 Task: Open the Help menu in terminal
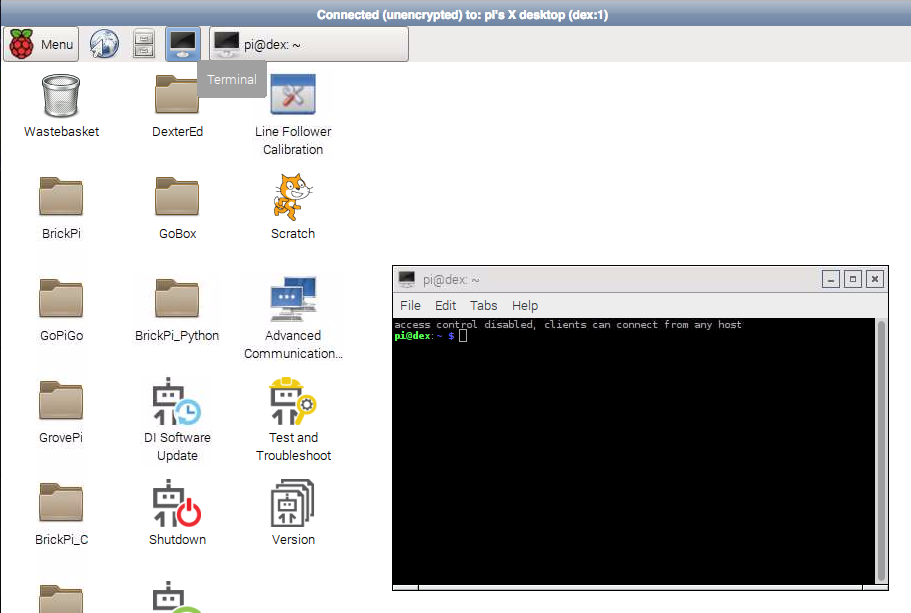(x=525, y=306)
